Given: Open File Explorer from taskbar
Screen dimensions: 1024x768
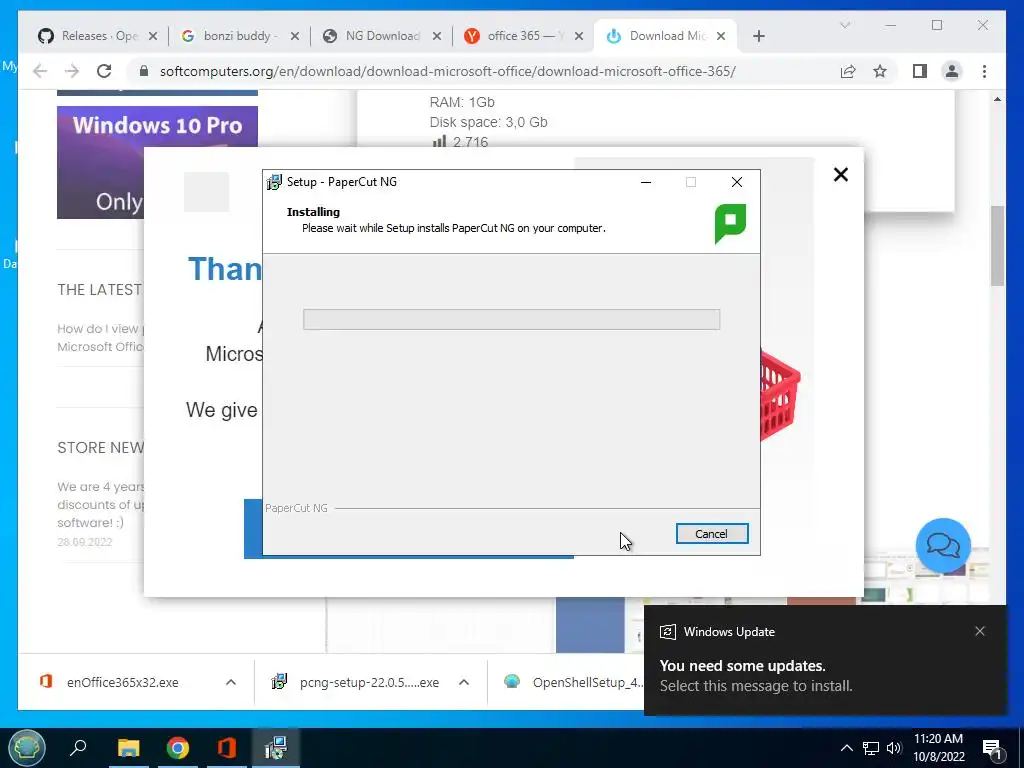Looking at the screenshot, I should tap(129, 747).
